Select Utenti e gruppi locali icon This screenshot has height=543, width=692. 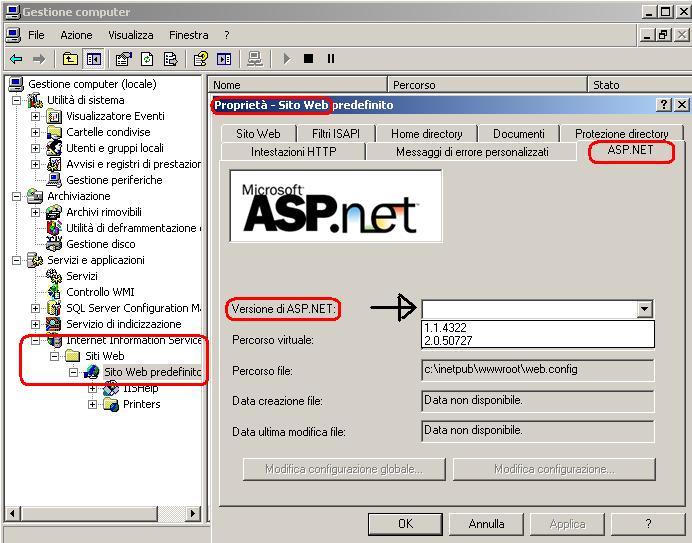[x=54, y=148]
